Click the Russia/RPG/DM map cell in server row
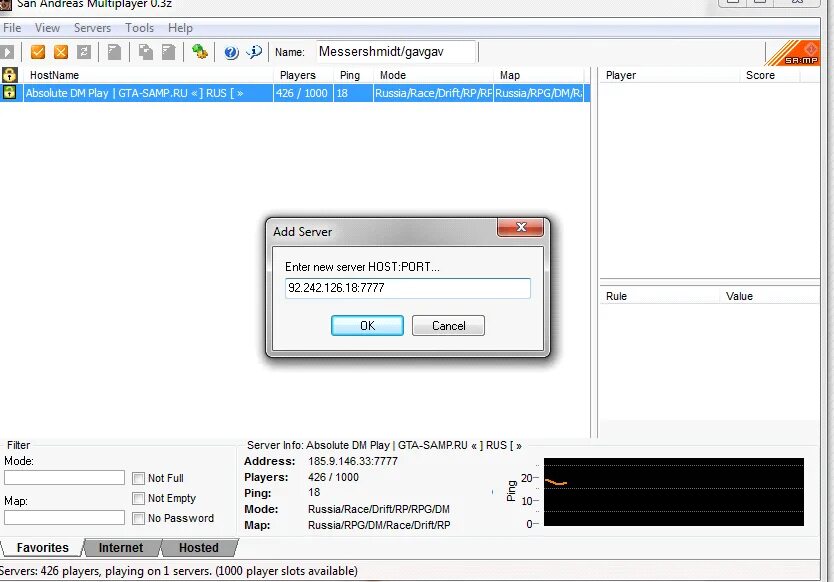 coord(538,93)
